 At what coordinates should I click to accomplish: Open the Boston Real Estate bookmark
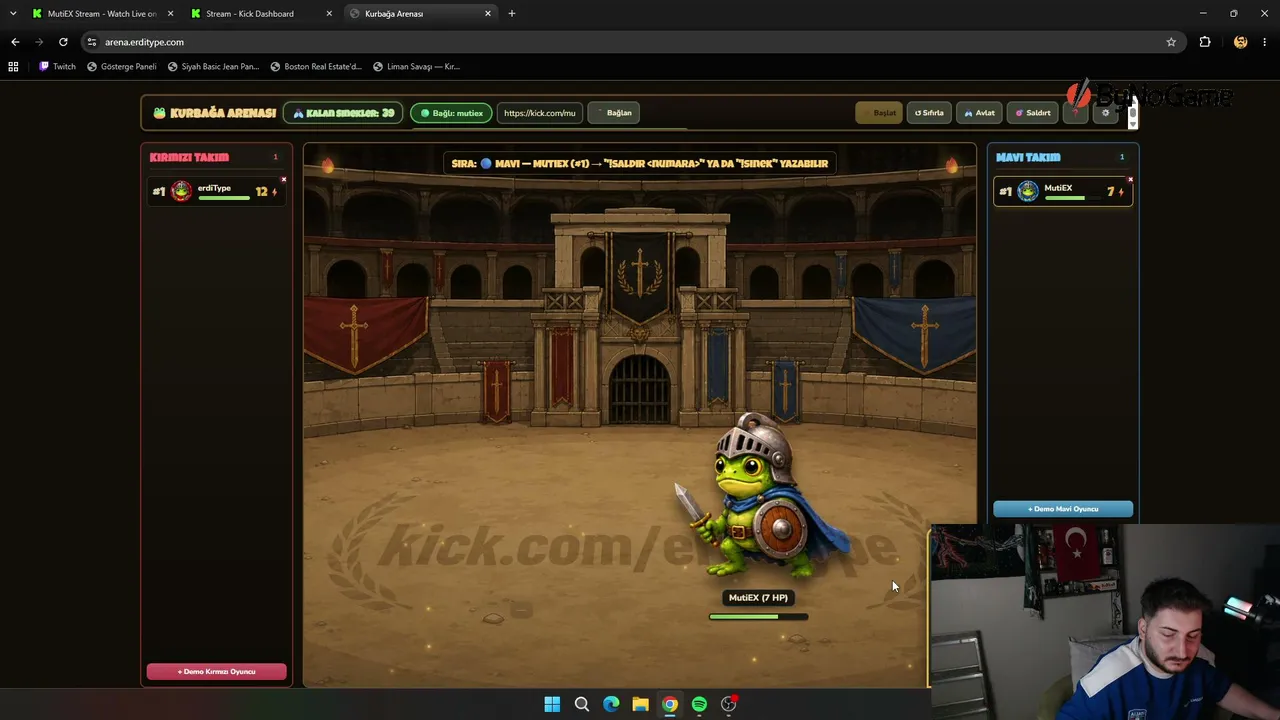(x=316, y=67)
